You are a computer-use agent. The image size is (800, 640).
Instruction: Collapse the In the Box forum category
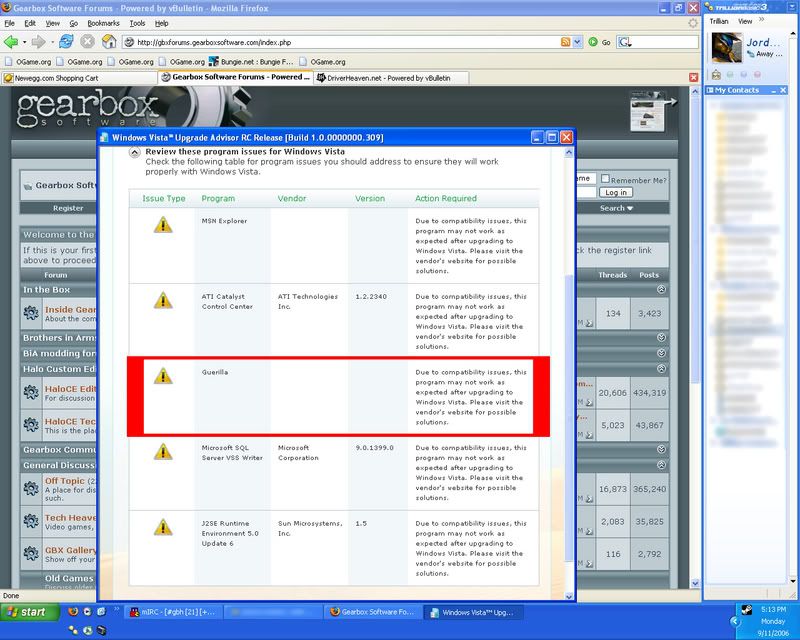(x=661, y=289)
